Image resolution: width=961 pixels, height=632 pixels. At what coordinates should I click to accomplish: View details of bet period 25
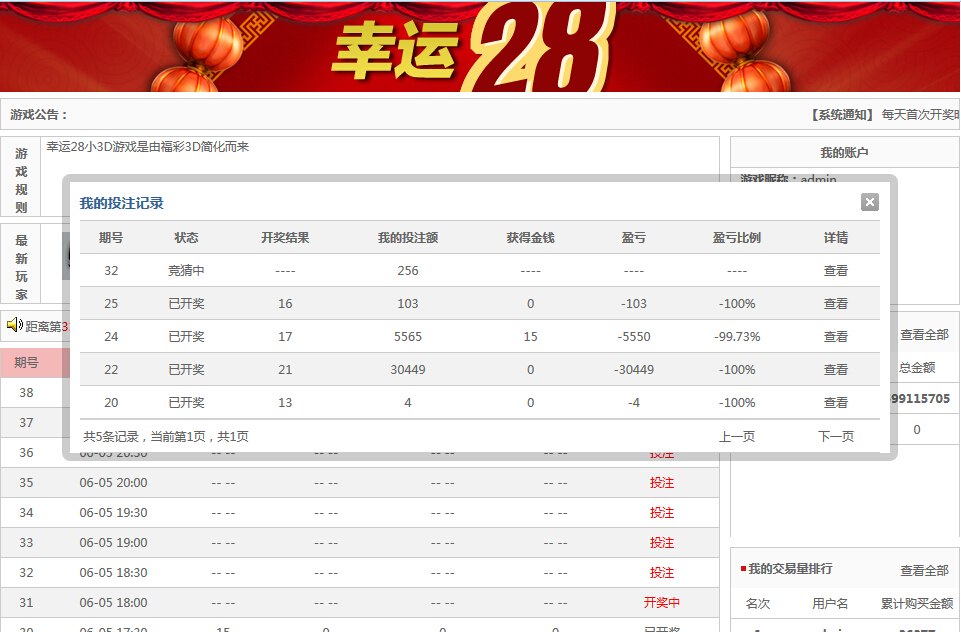point(835,303)
